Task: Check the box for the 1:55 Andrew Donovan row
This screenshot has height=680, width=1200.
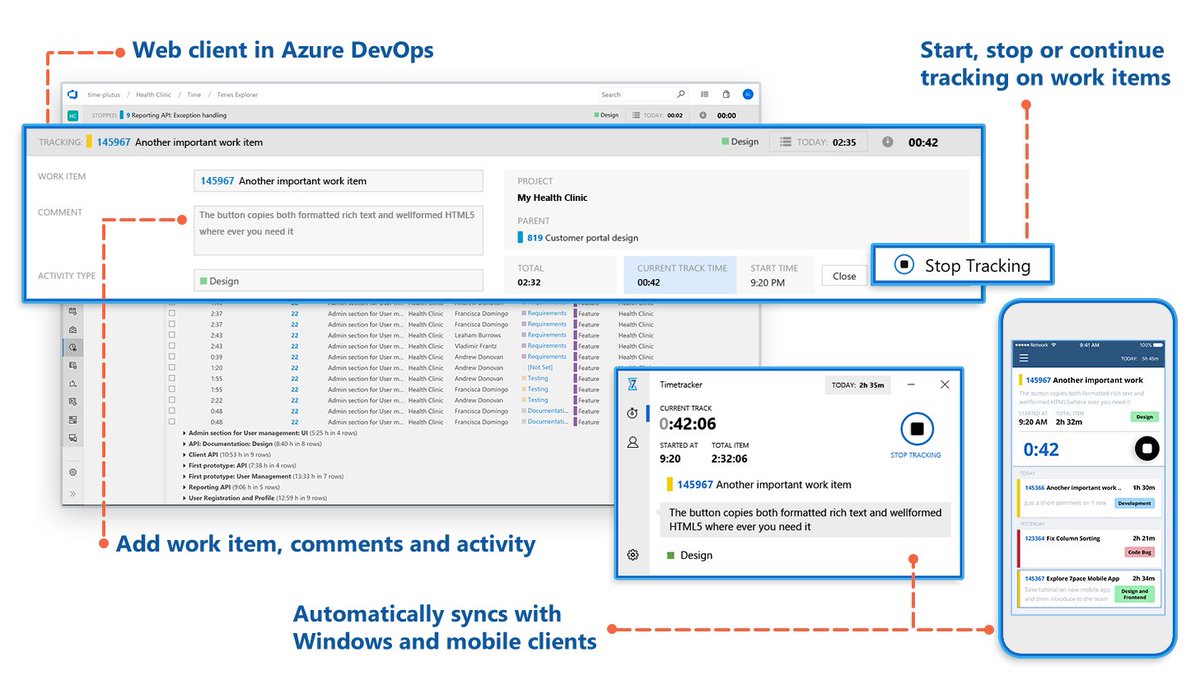Action: click(x=172, y=379)
